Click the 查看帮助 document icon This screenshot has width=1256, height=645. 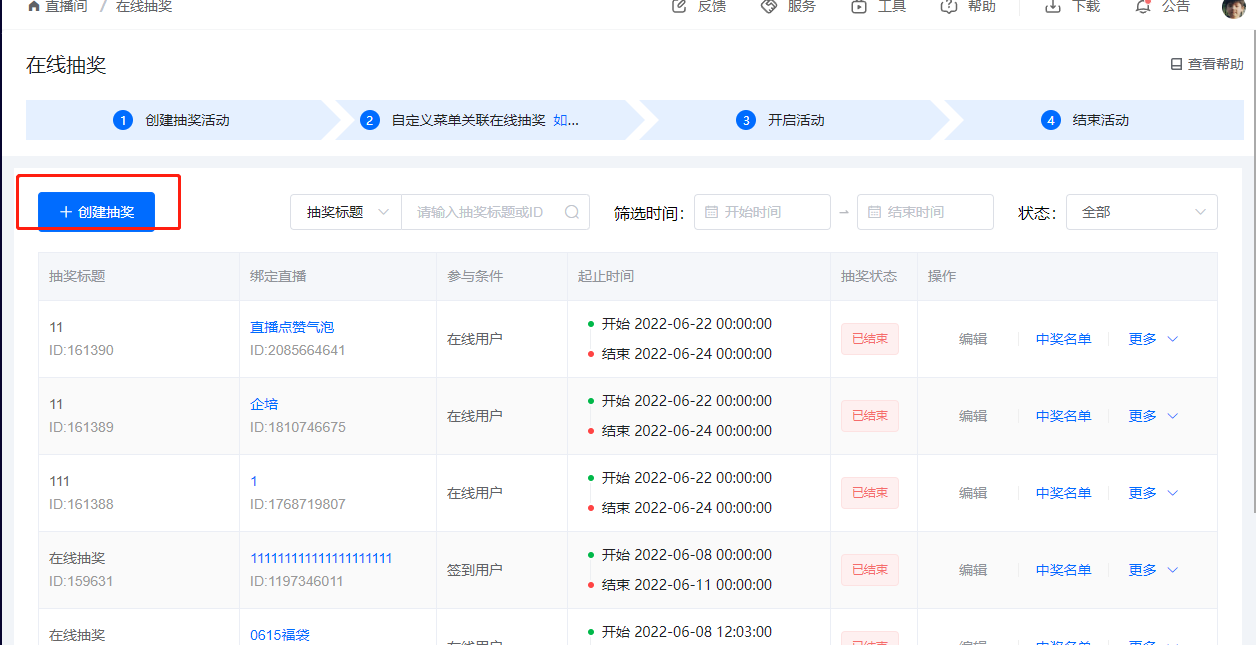point(1176,64)
